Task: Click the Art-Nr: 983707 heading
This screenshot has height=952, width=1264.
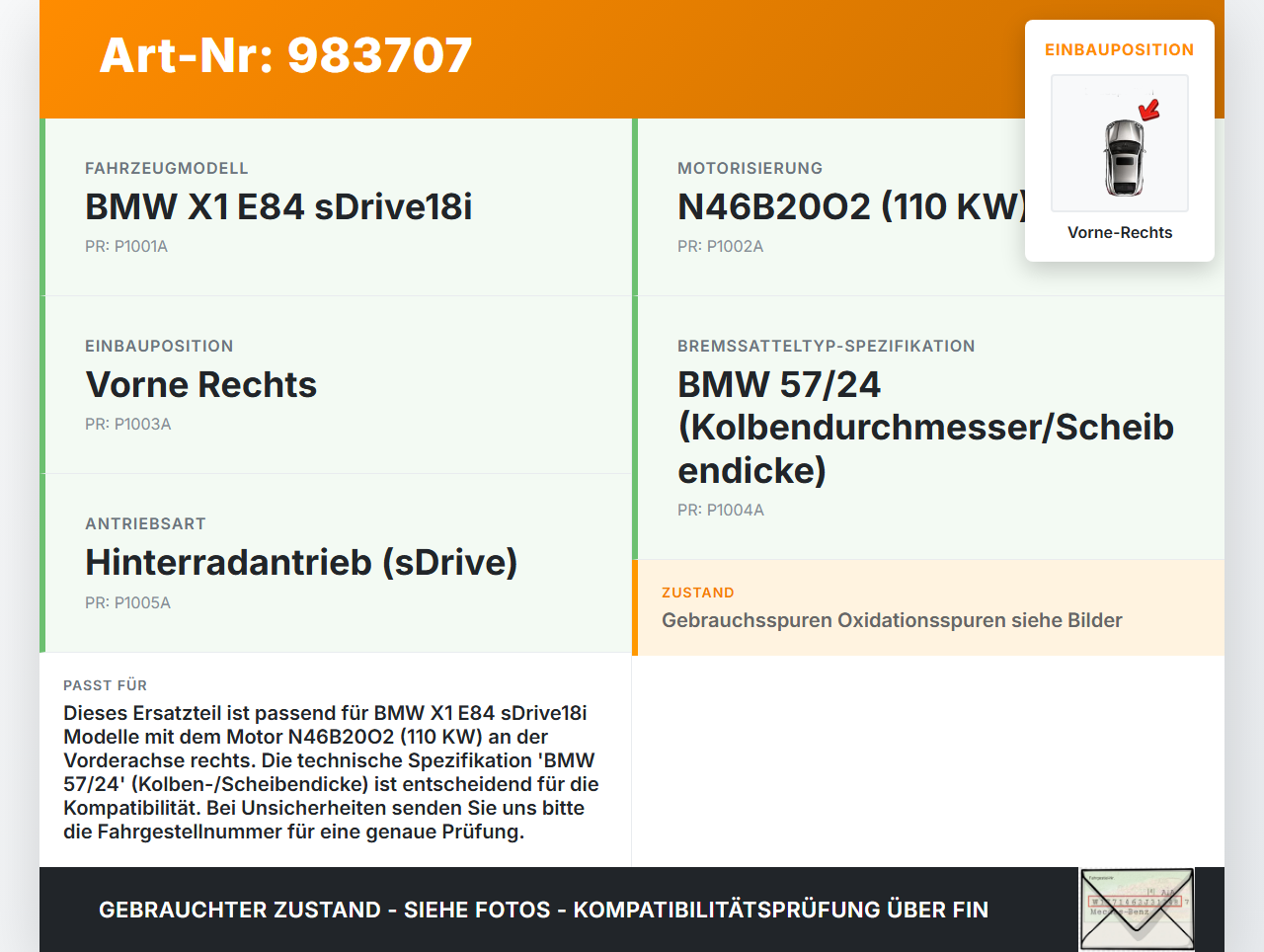Action: pyautogui.click(x=285, y=56)
